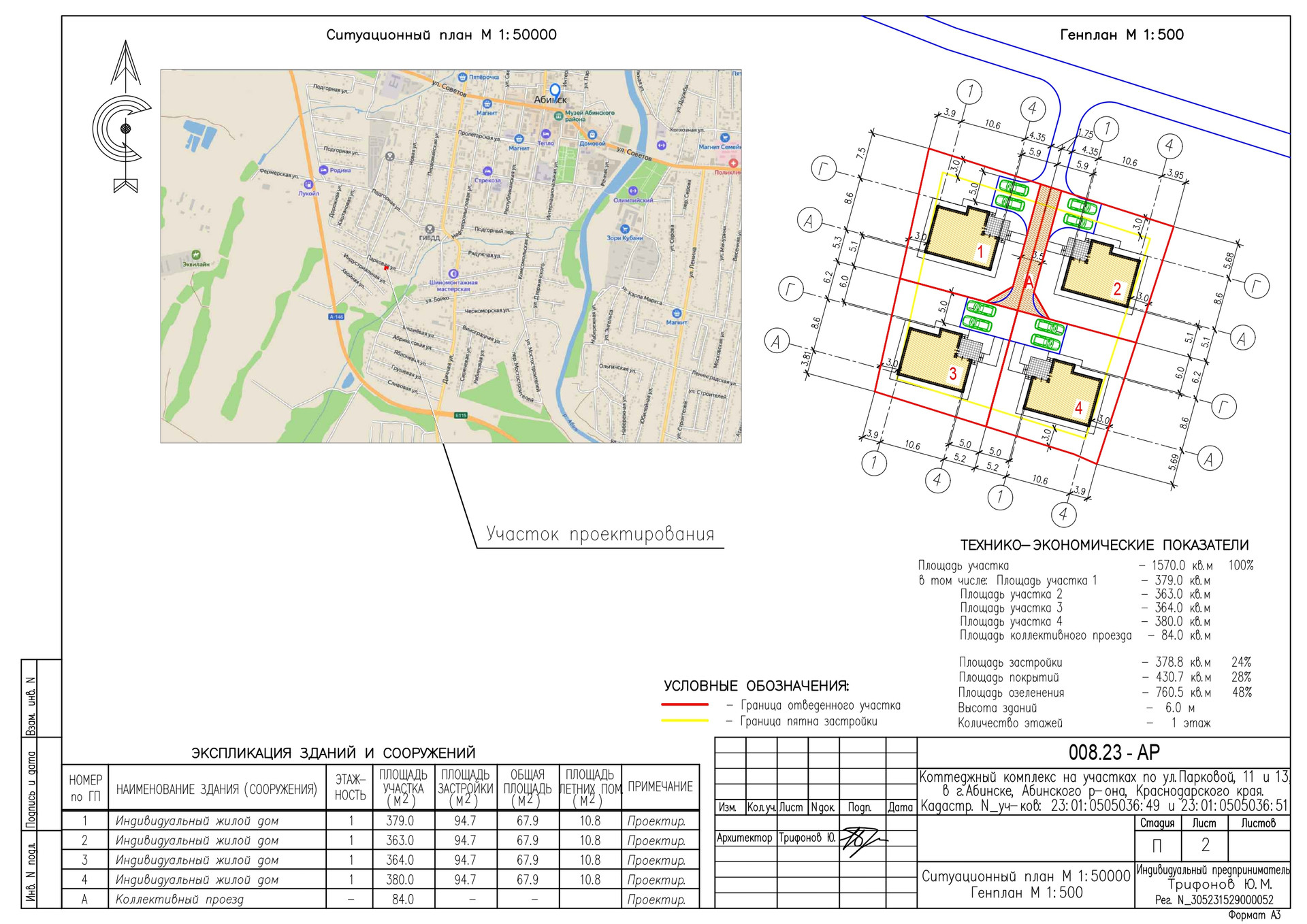This screenshot has width=1307, height=924.
Task: Click the Домовой shop icon on map
Action: (x=592, y=135)
